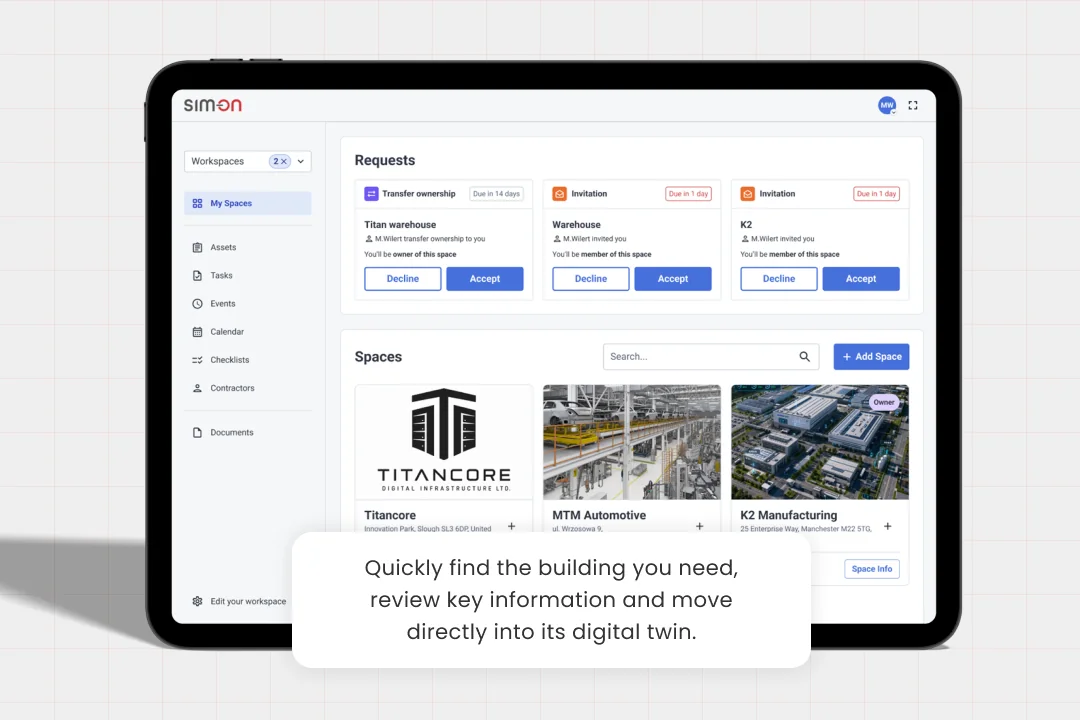1080x720 pixels.
Task: Click the Due in 1 day tag on K2 request
Action: click(x=876, y=194)
